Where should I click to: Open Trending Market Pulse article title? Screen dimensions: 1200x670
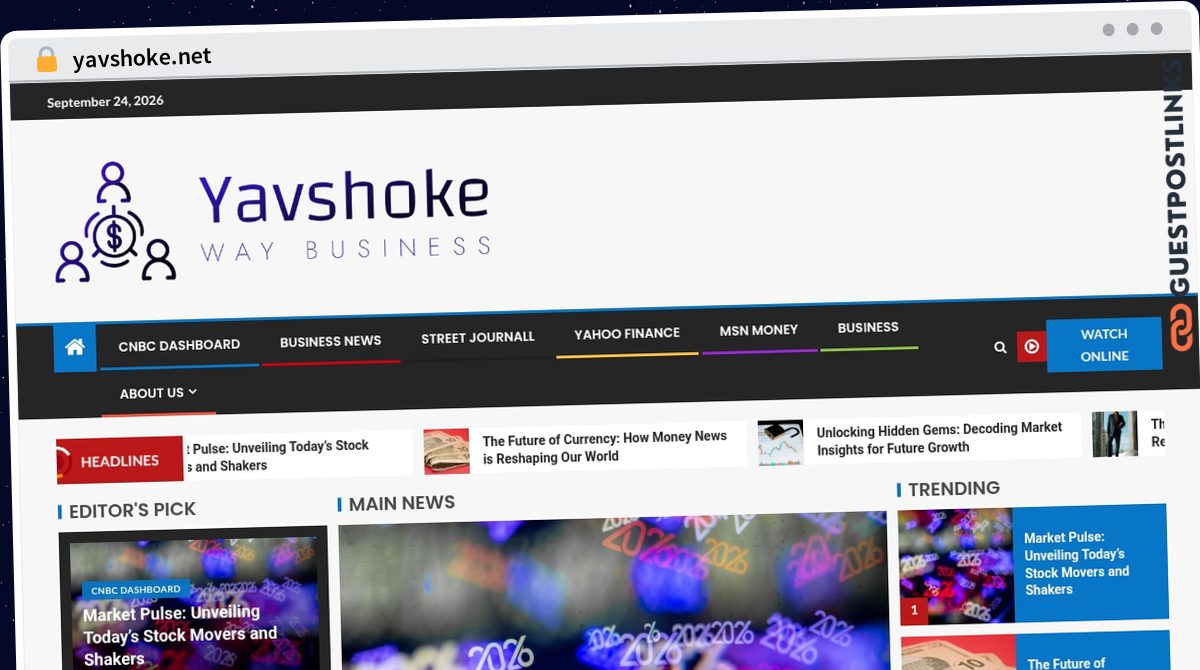1076,563
